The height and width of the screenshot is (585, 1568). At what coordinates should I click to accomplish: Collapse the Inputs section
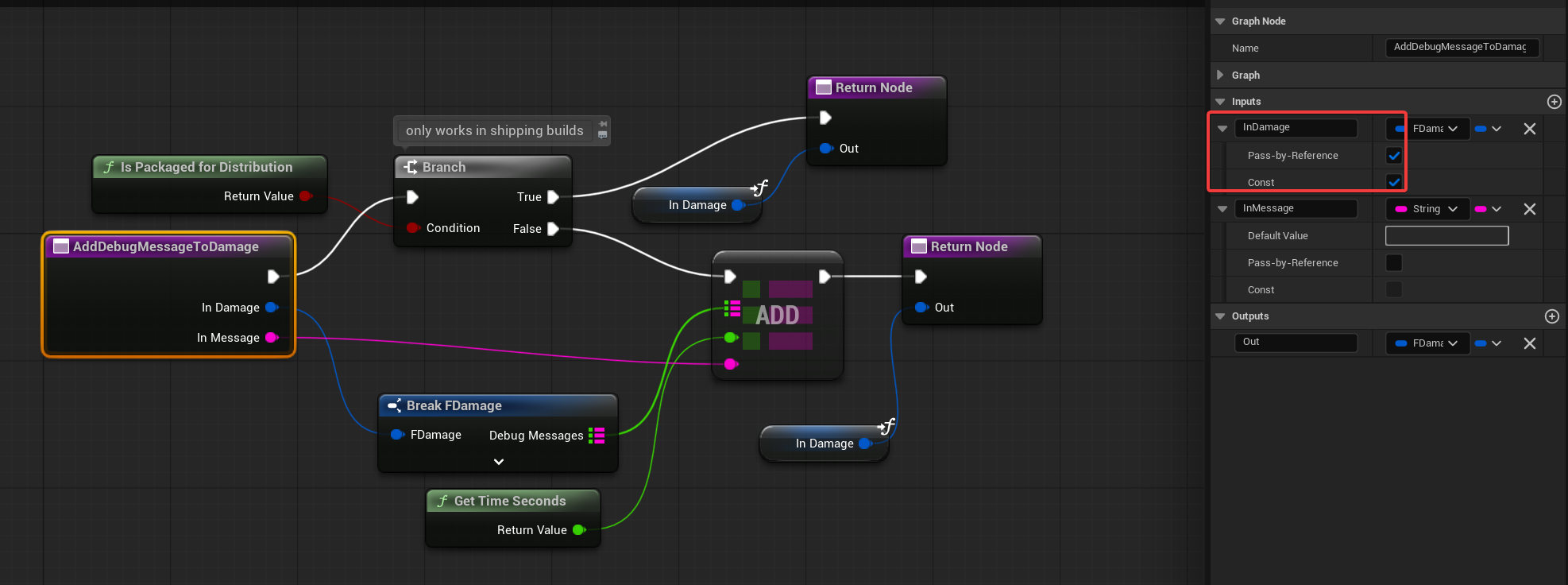click(1220, 102)
